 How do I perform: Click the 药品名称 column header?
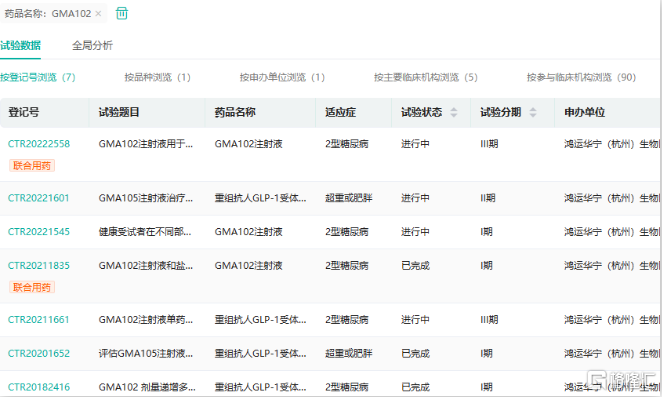click(235, 112)
